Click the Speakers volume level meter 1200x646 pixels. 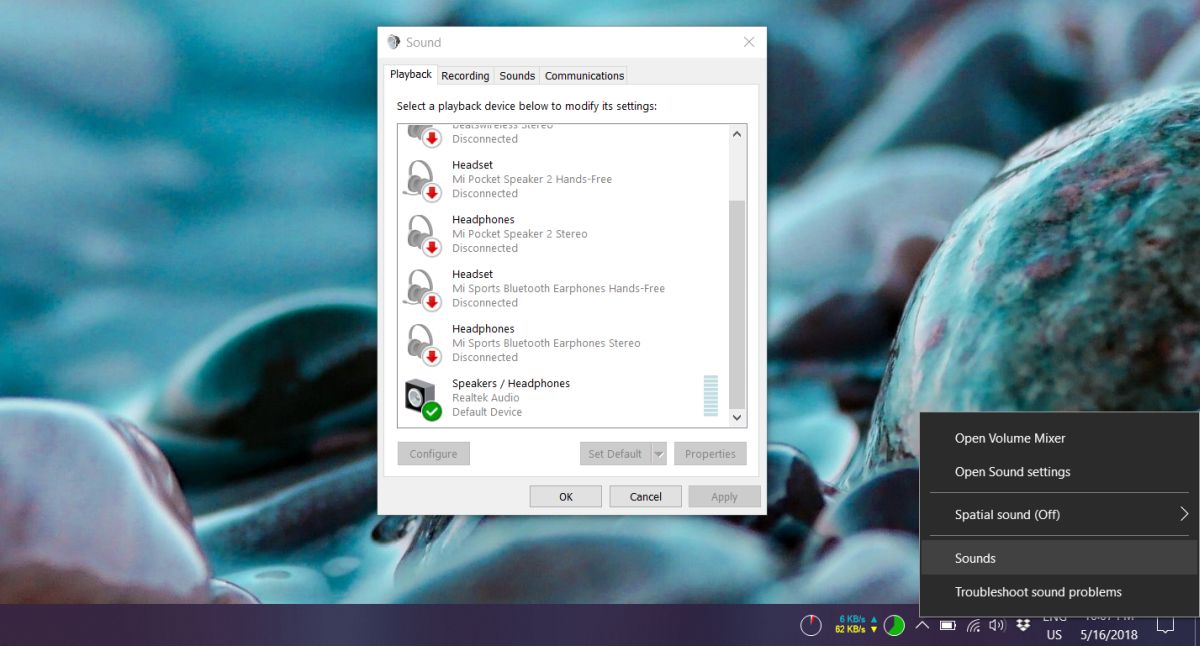click(711, 396)
